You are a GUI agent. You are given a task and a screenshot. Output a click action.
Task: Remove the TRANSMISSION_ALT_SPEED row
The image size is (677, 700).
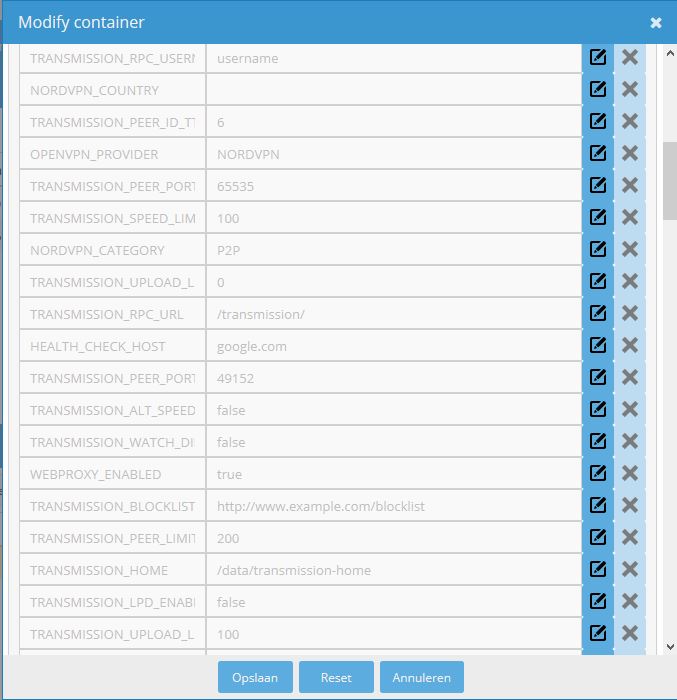pos(630,409)
